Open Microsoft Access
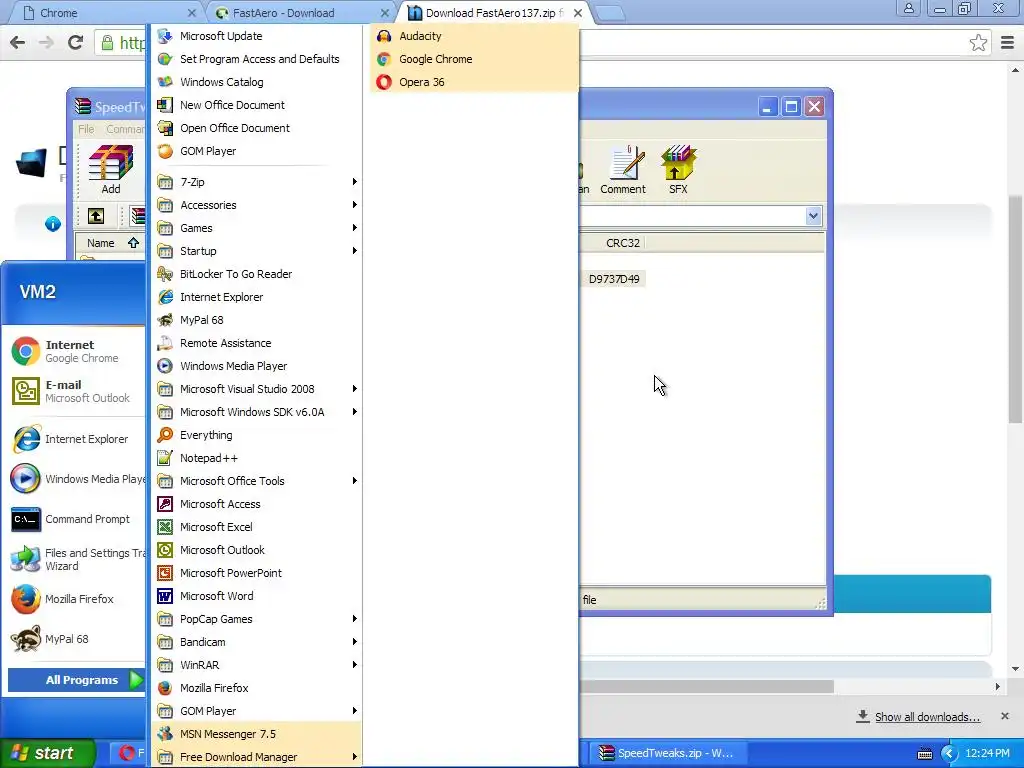 [x=257, y=504]
